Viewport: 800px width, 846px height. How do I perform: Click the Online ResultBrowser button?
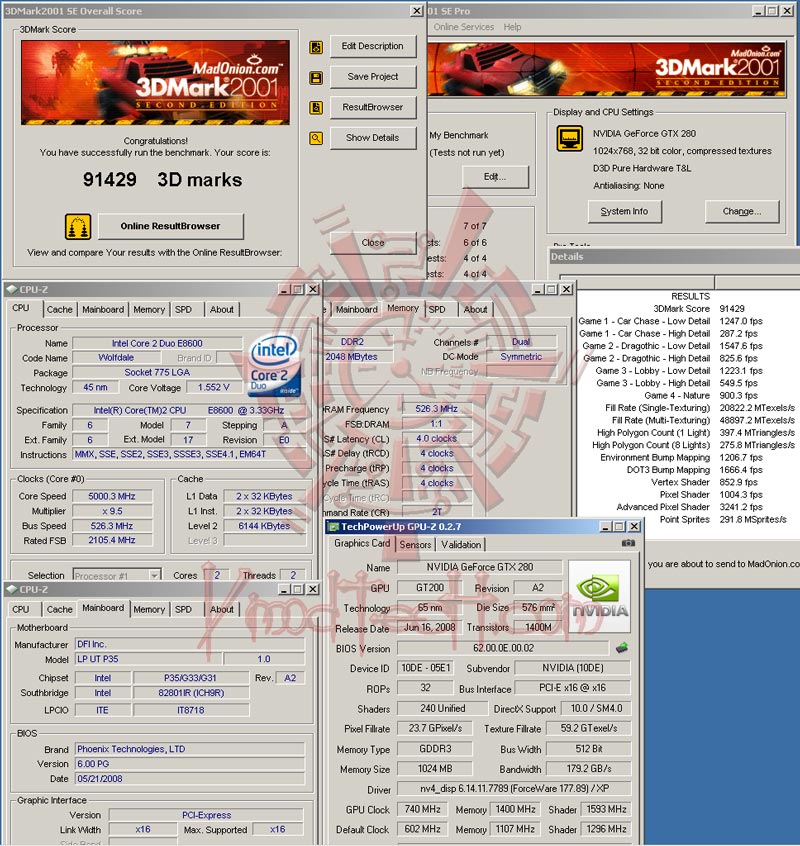tap(170, 226)
